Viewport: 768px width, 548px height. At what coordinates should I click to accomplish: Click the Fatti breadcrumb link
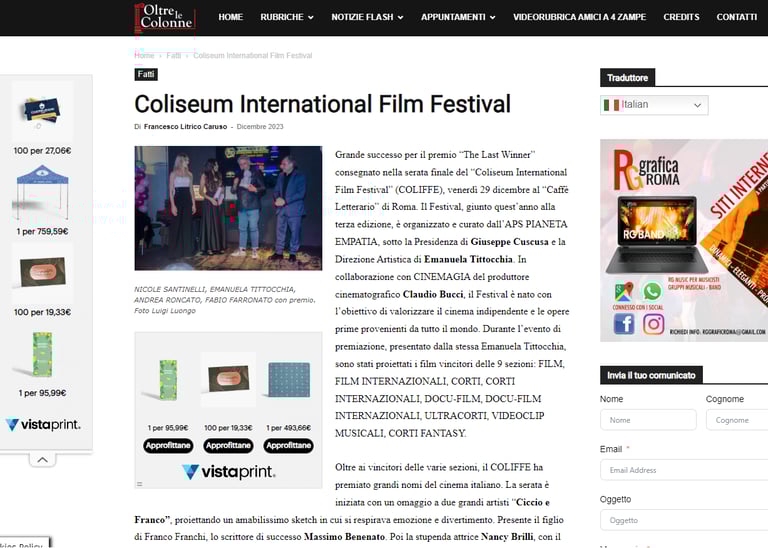(173, 55)
